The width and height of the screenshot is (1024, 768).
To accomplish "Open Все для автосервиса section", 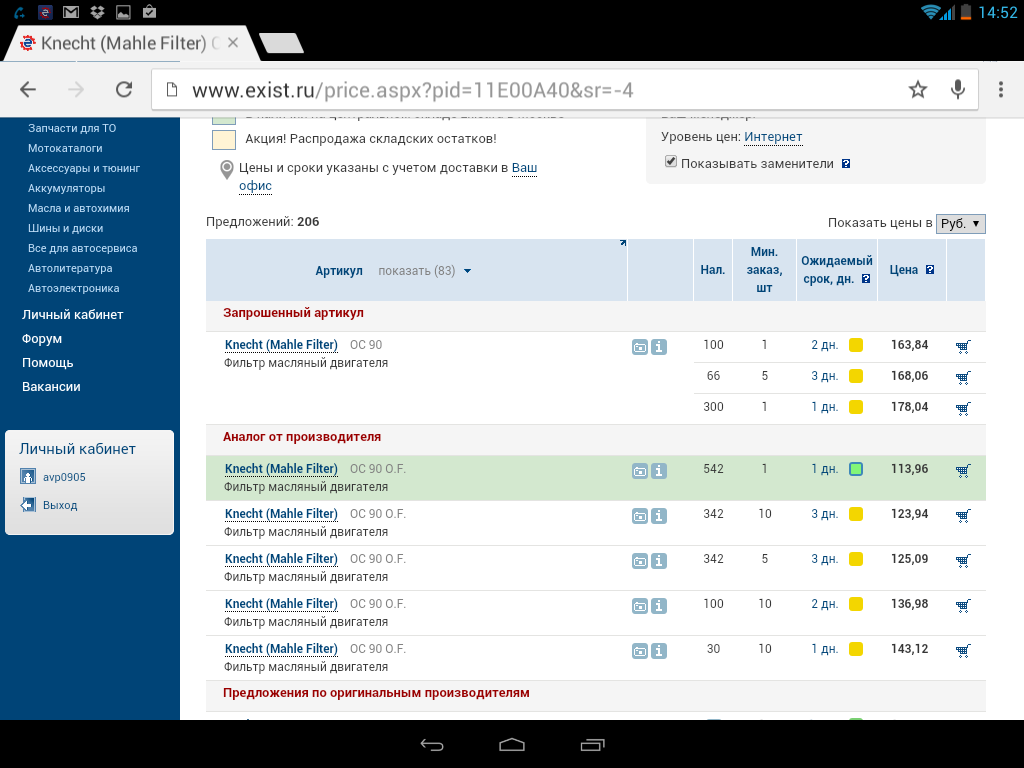I will [x=82, y=248].
